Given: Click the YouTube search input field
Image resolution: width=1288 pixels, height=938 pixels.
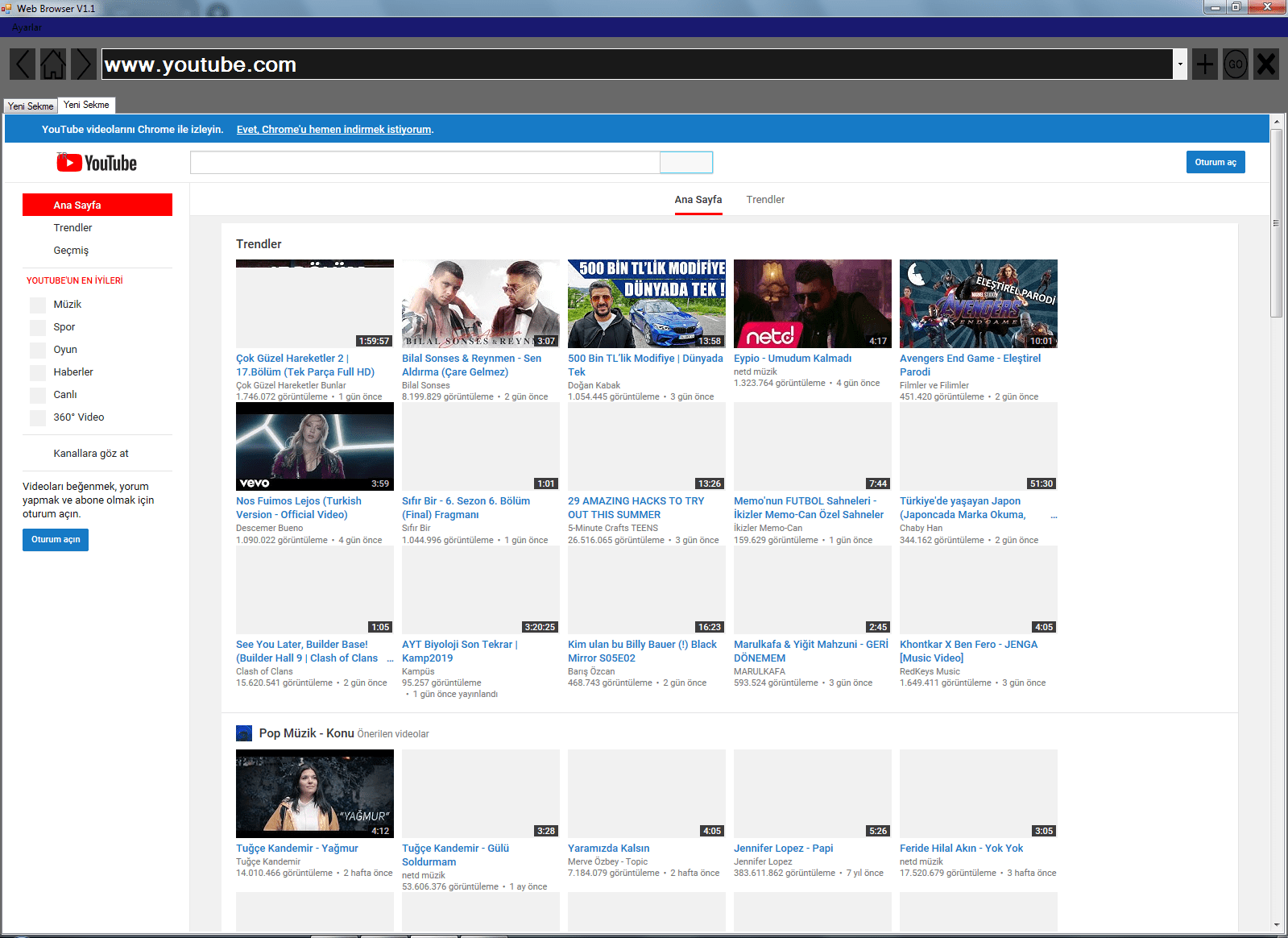Looking at the screenshot, I should click(425, 162).
